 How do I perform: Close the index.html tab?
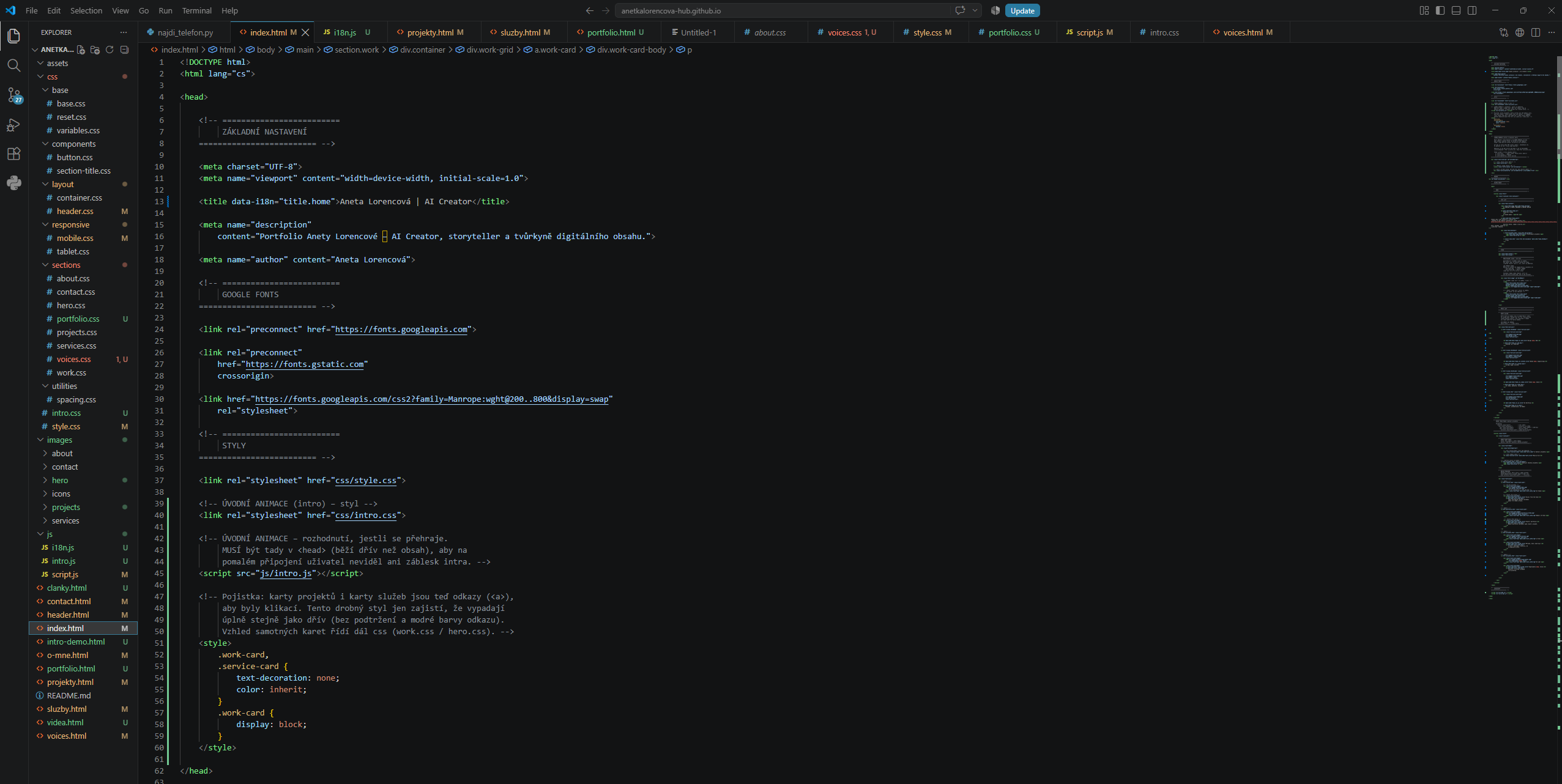[305, 32]
